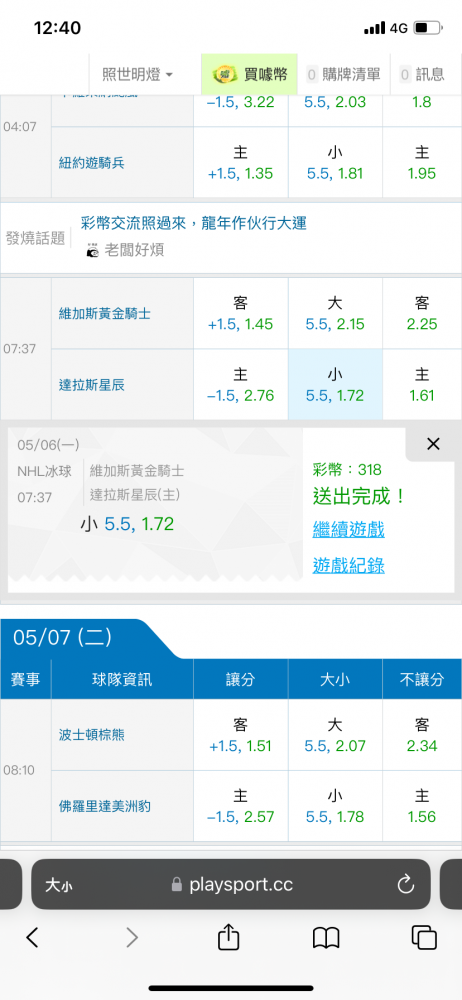
Task: Tap the 12:40 status bar clock
Action: 57,28
